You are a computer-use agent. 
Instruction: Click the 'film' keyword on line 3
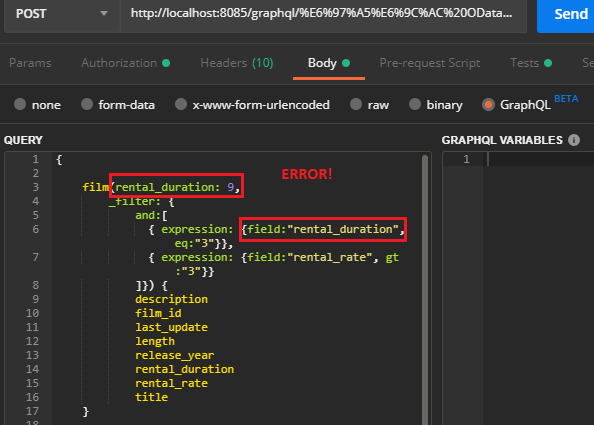[x=95, y=188]
